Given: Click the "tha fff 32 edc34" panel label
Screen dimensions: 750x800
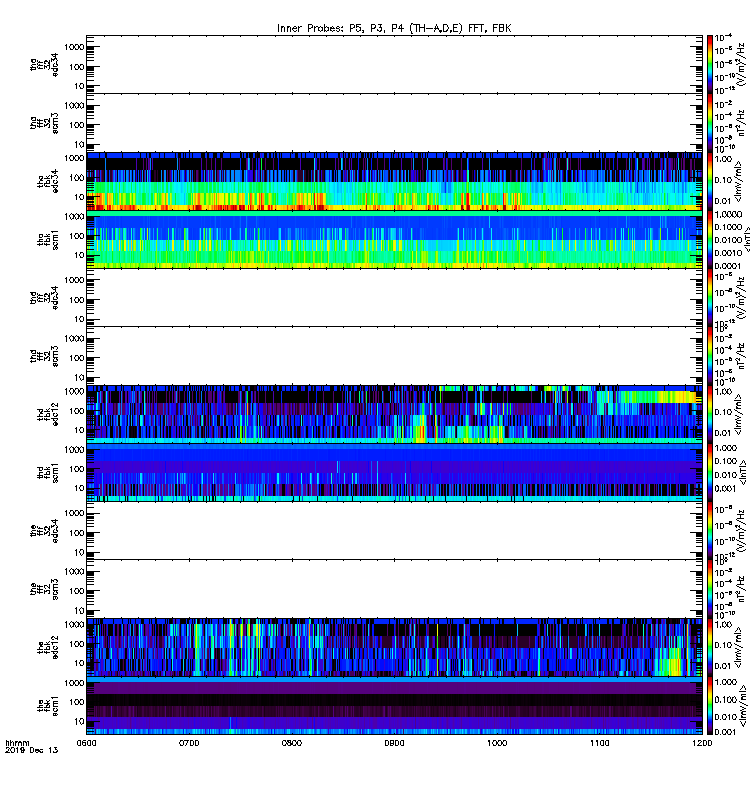Looking at the screenshot, I should (x=44, y=65).
